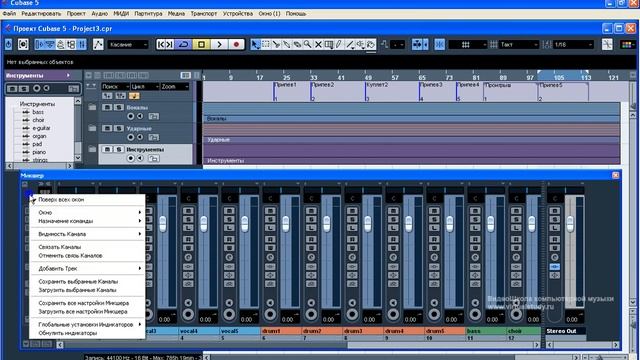Screen dimensions: 640x360
Task: Toggle monitor on the Ударные track
Action: (x=140, y=137)
